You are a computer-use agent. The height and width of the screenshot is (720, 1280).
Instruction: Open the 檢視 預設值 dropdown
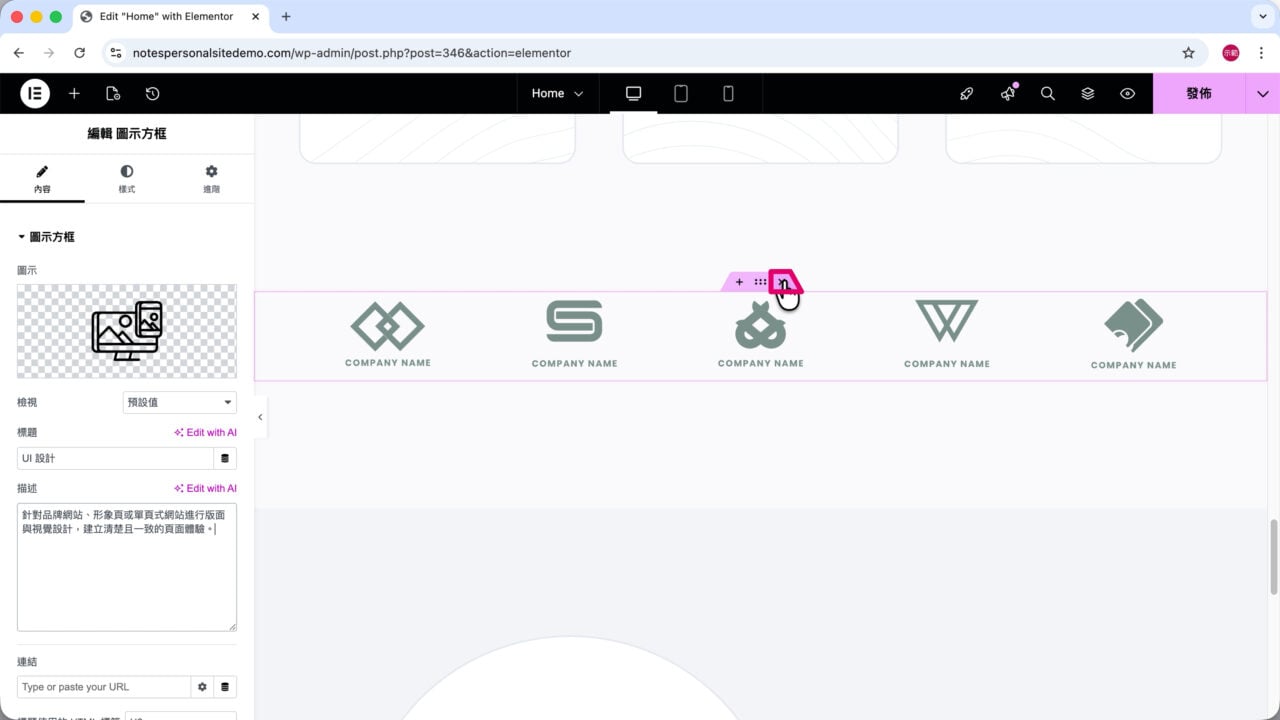[x=179, y=402]
